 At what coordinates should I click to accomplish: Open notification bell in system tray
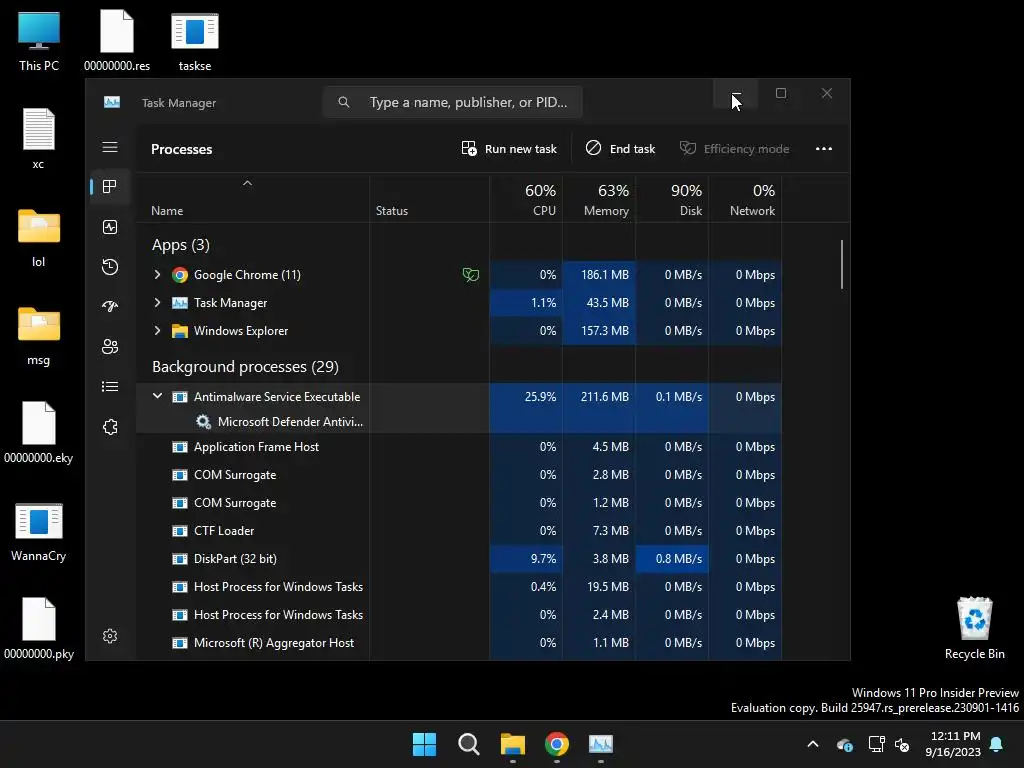(997, 744)
